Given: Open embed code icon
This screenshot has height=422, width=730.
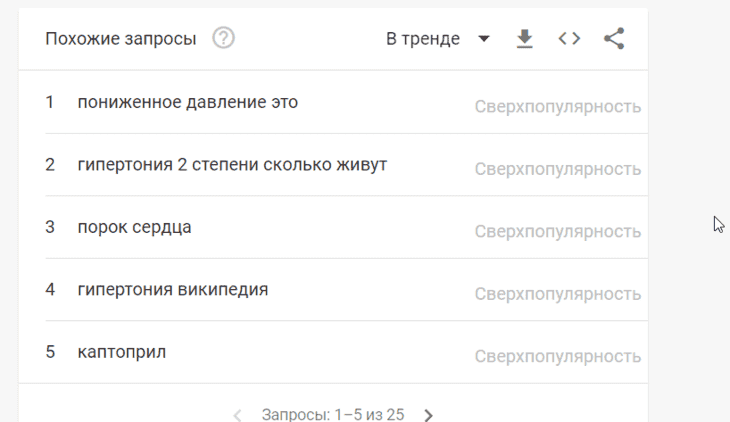Looking at the screenshot, I should pyautogui.click(x=569, y=38).
